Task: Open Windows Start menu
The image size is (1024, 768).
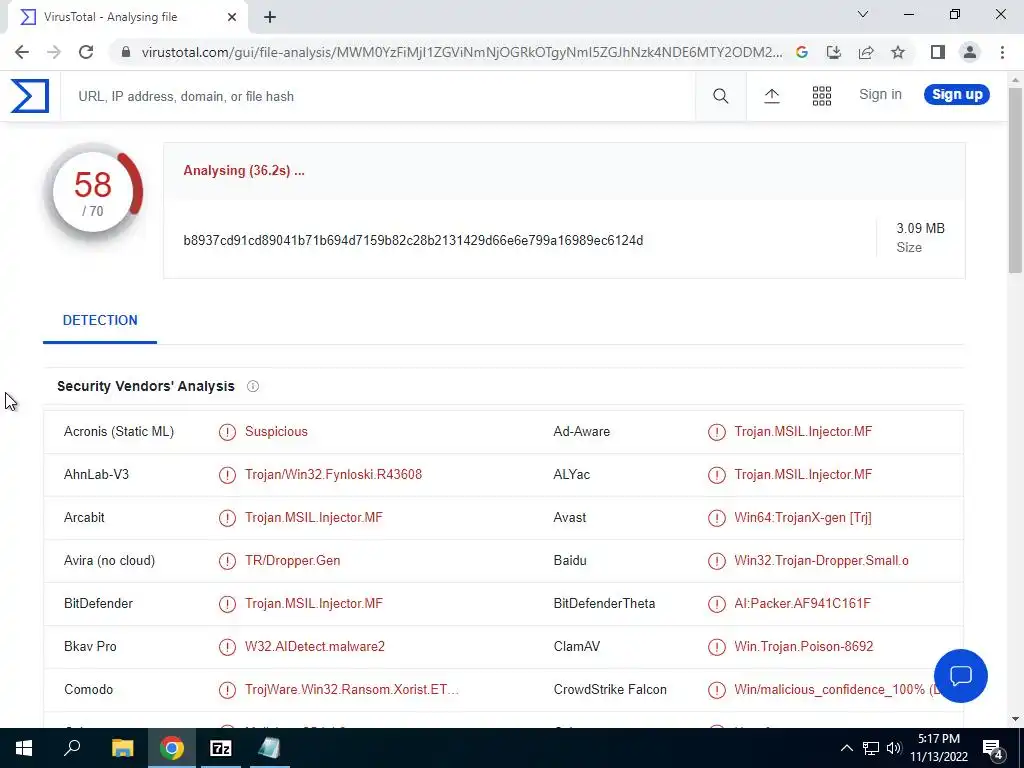Action: tap(24, 748)
